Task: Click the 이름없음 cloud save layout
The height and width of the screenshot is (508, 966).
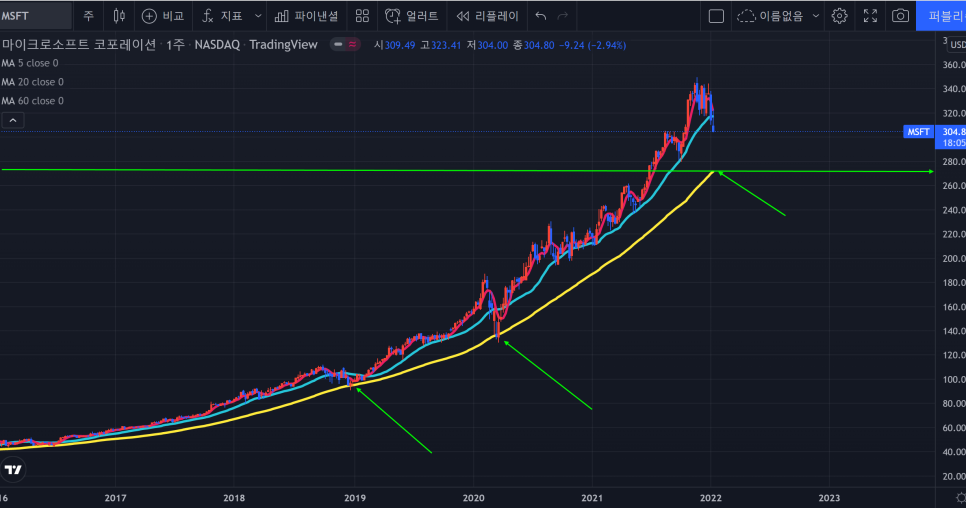Action: 770,16
